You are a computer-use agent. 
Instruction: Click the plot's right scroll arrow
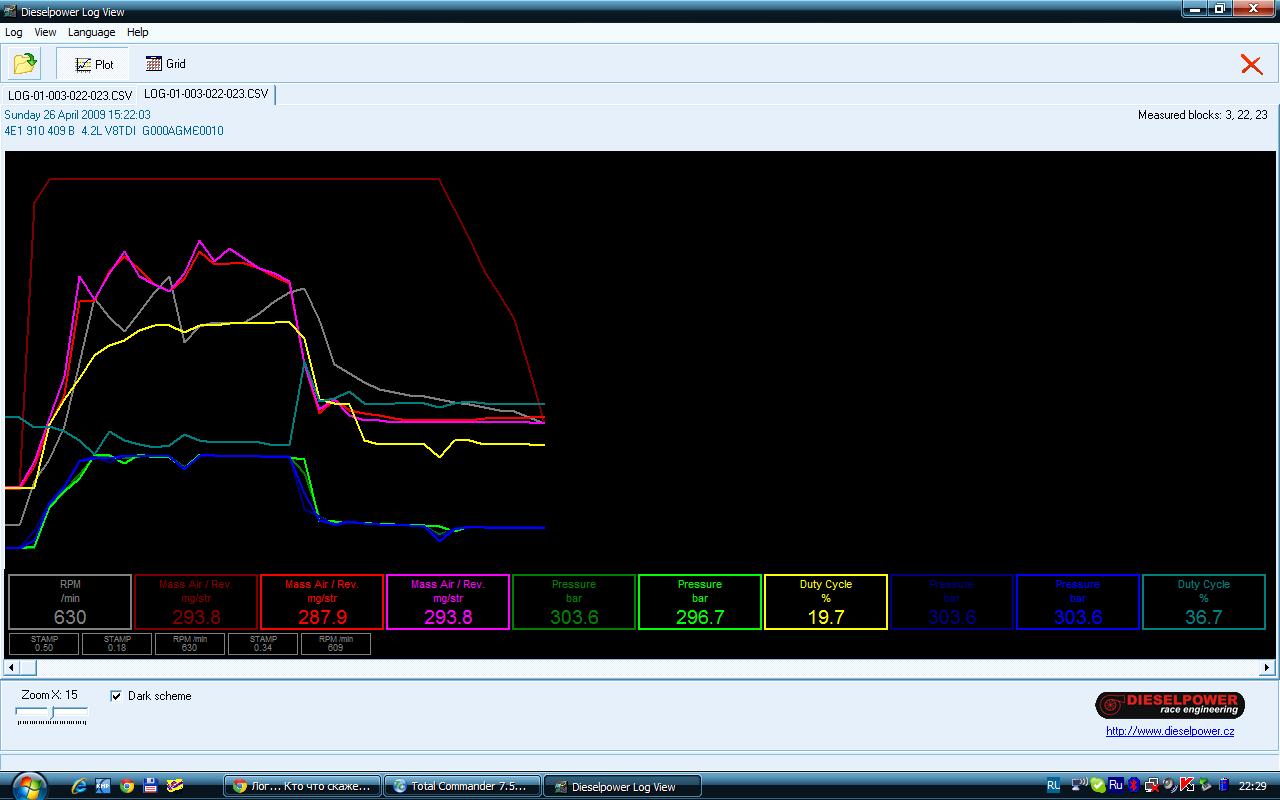pyautogui.click(x=1267, y=667)
